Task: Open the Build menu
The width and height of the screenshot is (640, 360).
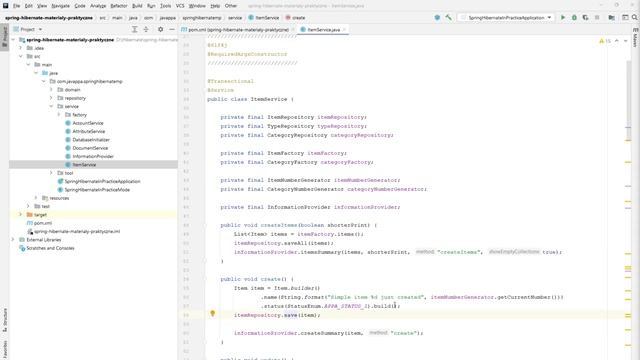Action: [137, 6]
